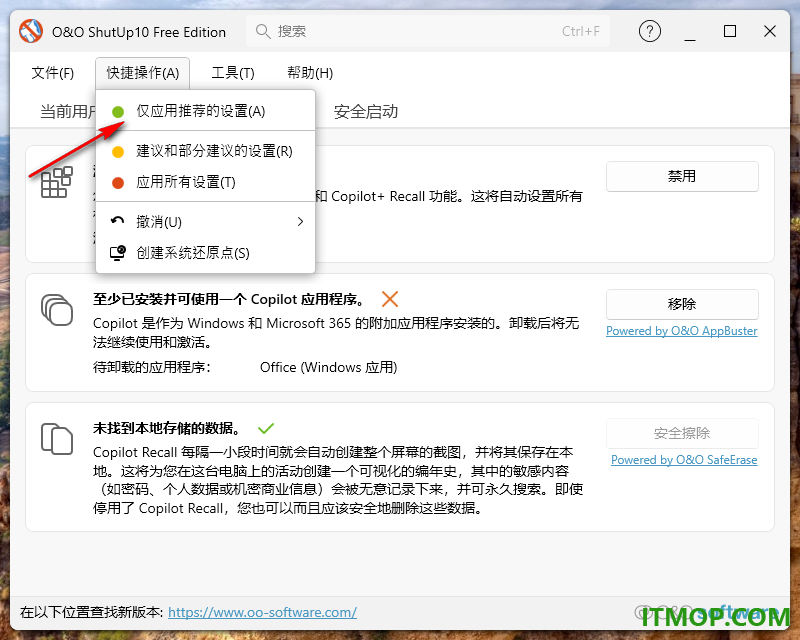
Task: Switch to the 安全启动 tab
Action: [x=365, y=112]
